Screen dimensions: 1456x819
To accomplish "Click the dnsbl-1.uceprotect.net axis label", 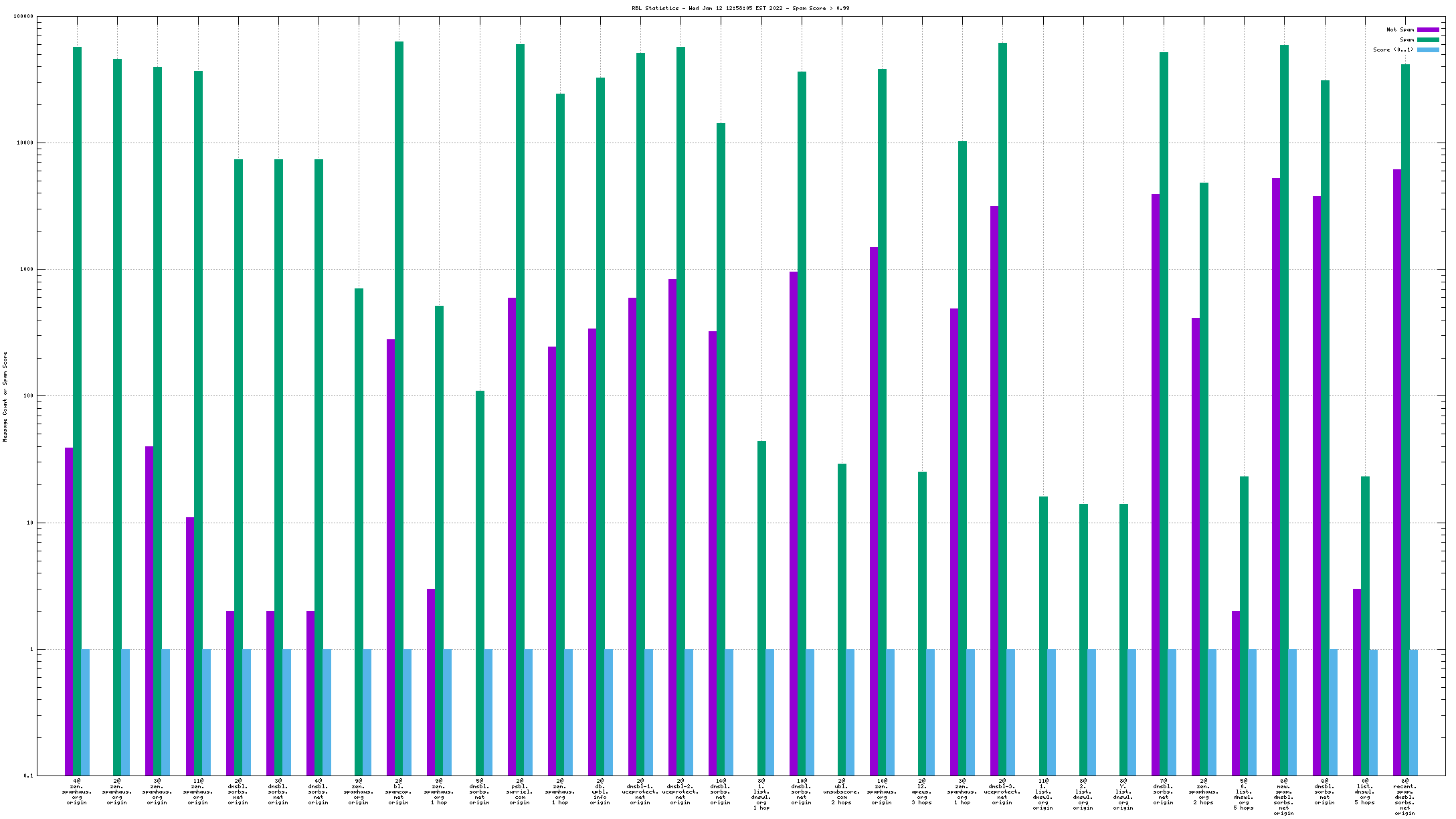I will coord(640,792).
